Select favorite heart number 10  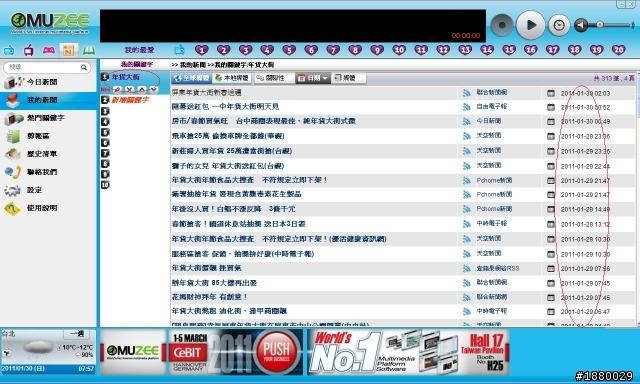pos(399,50)
